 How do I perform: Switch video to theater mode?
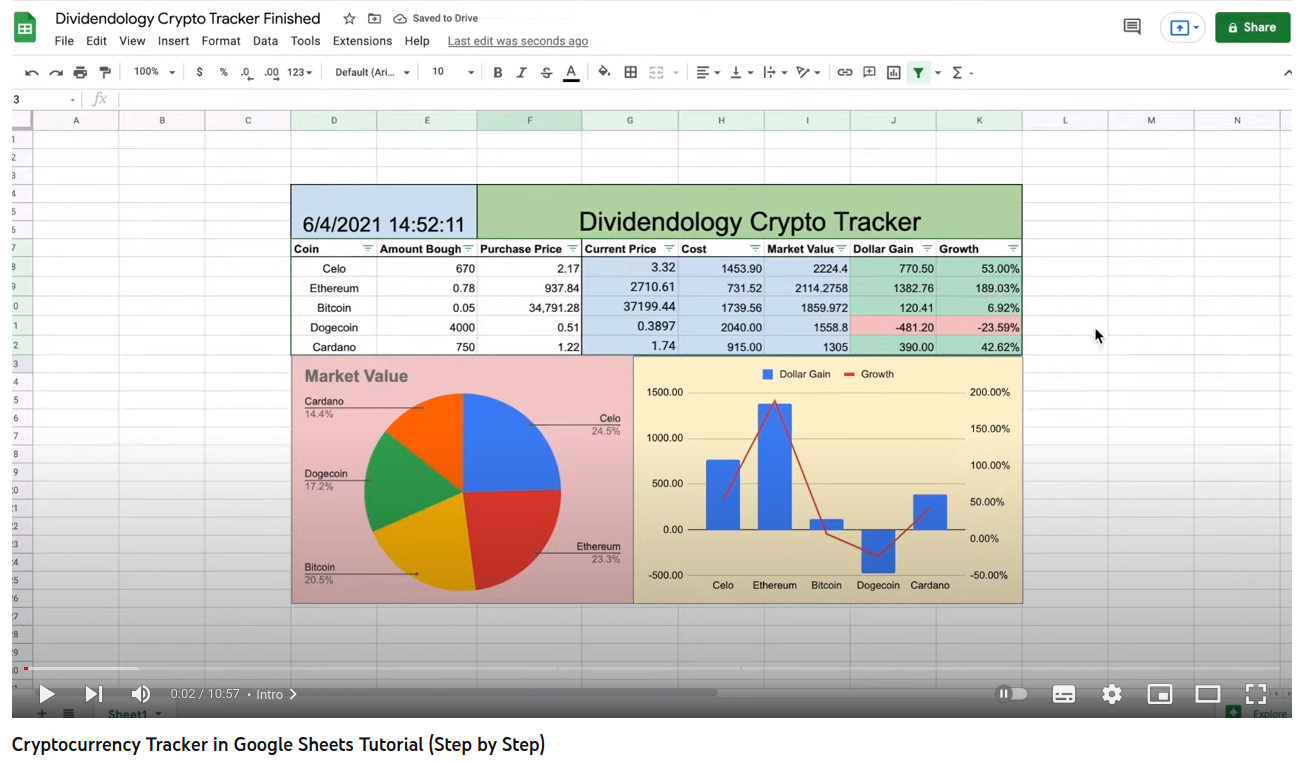point(1208,694)
